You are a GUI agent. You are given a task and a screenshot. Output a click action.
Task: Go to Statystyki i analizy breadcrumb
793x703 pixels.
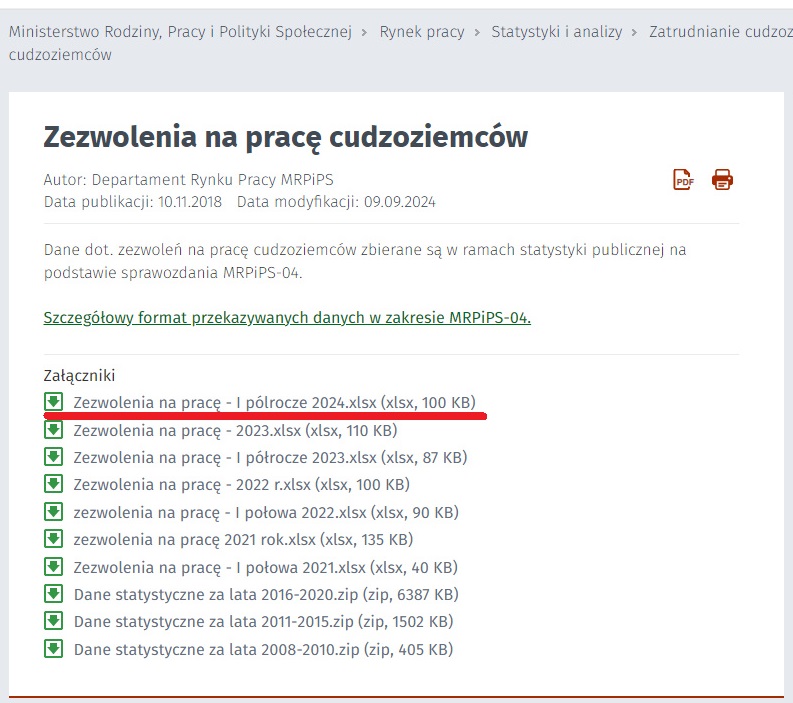coord(556,32)
